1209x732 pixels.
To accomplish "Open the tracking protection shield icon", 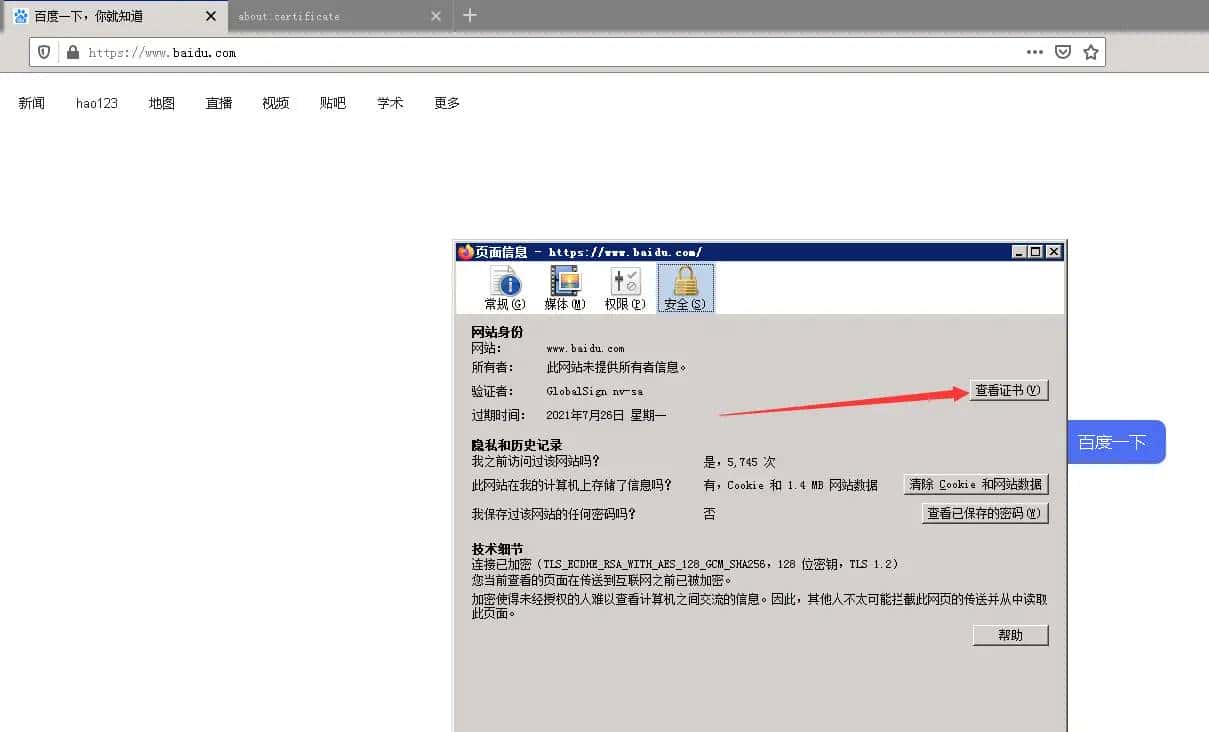I will click(41, 52).
